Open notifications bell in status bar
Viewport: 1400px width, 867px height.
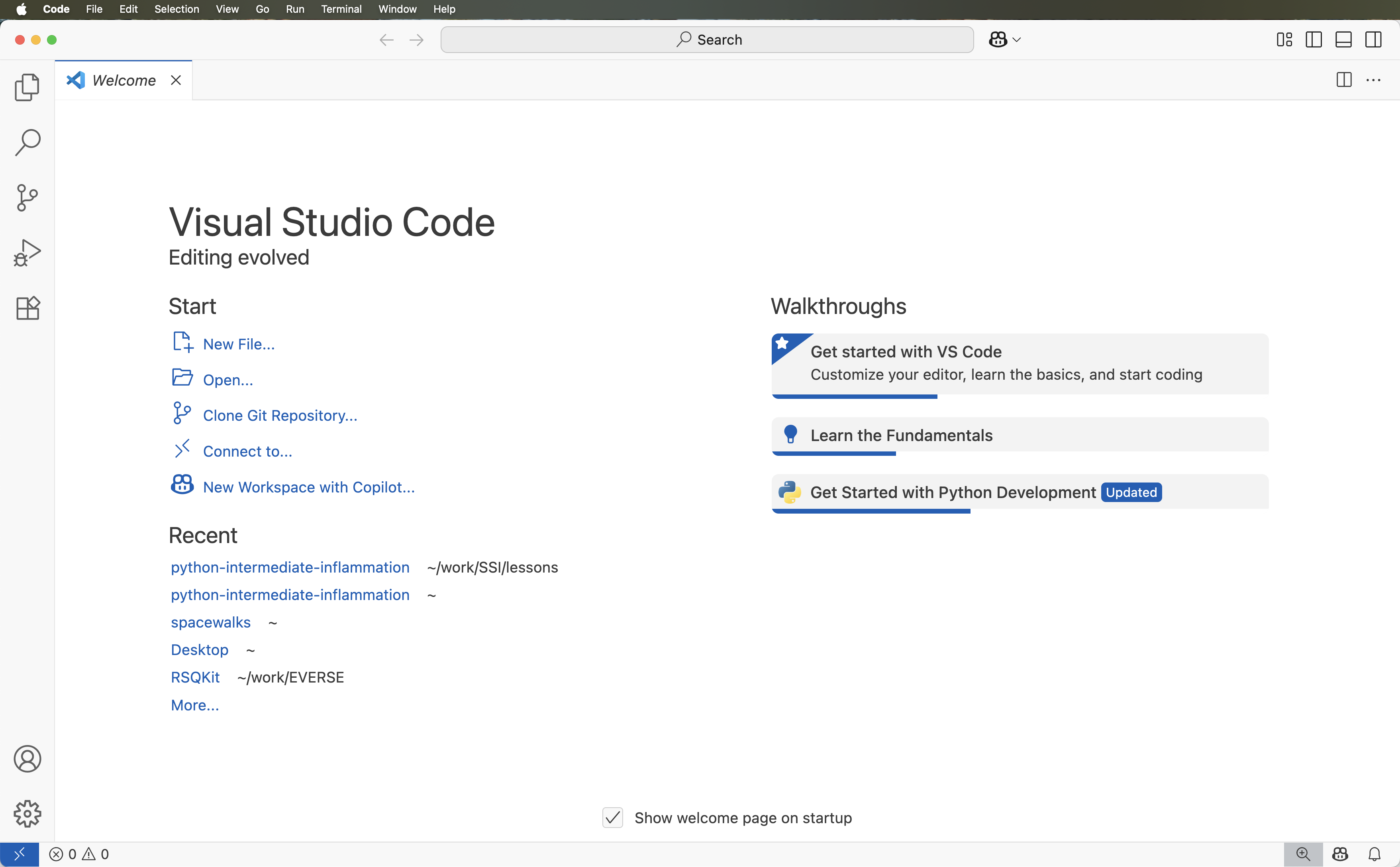coord(1374,854)
